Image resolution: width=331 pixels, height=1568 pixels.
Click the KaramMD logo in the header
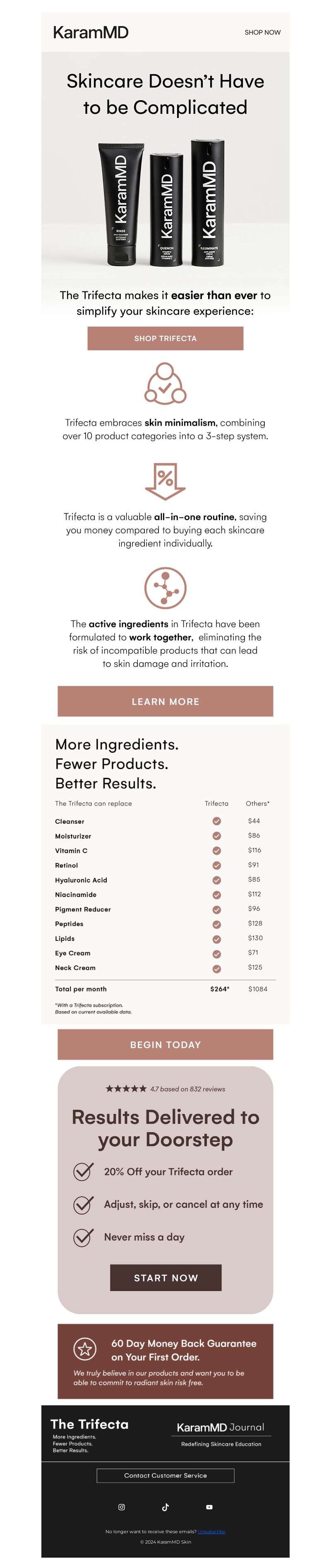click(x=91, y=32)
